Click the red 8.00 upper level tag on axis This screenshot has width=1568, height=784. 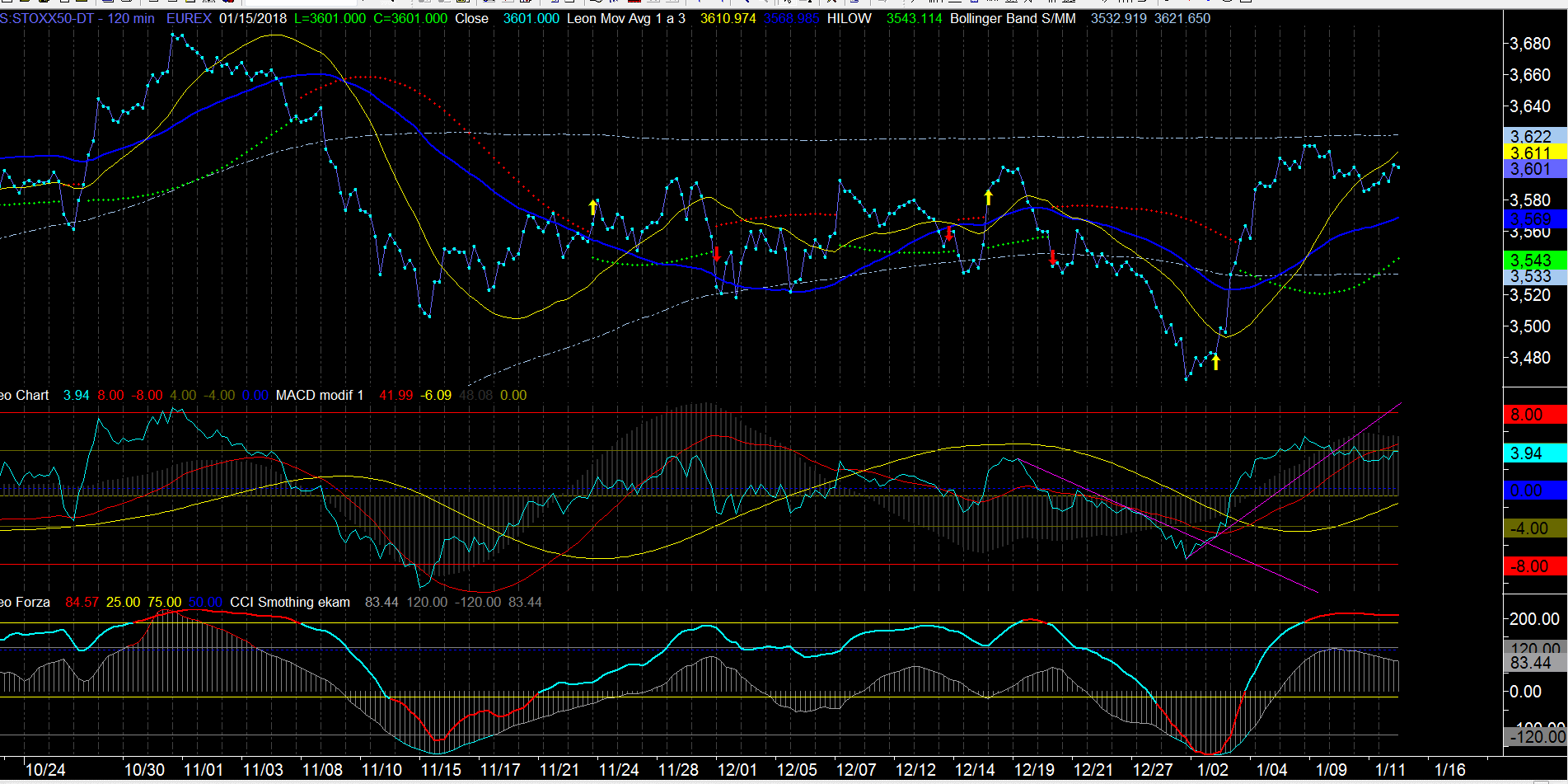pyautogui.click(x=1536, y=415)
